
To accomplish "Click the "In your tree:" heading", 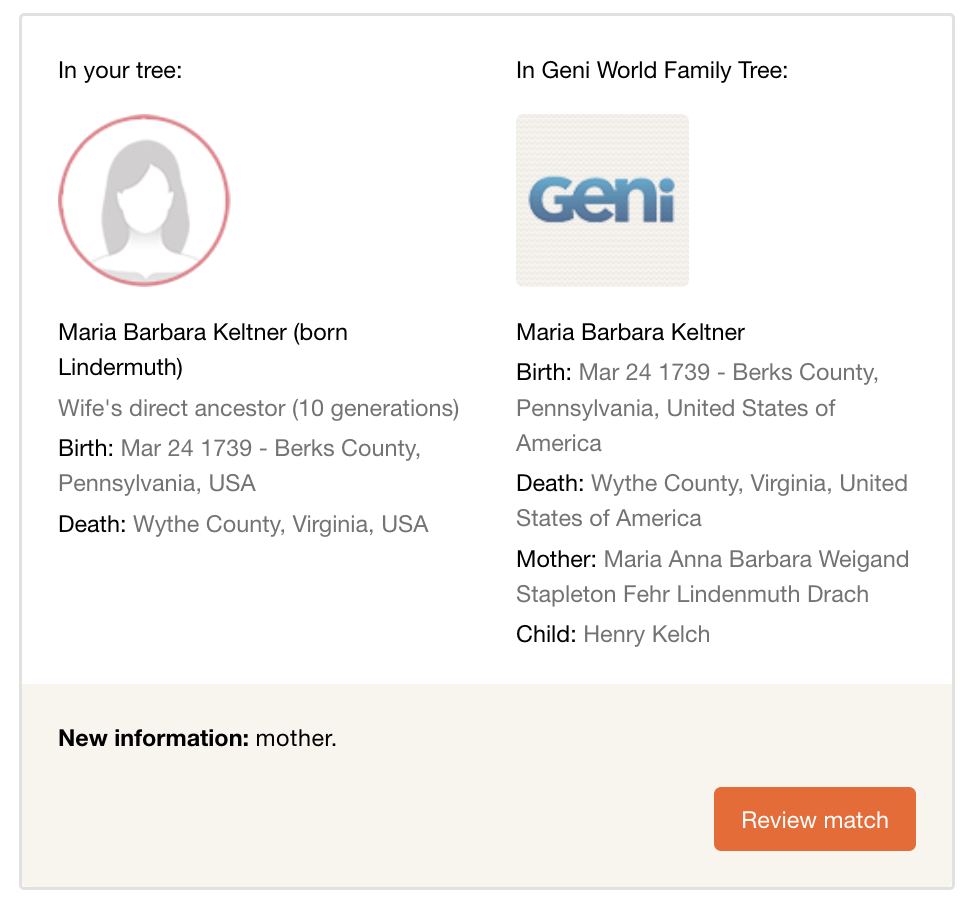I will pyautogui.click(x=120, y=71).
